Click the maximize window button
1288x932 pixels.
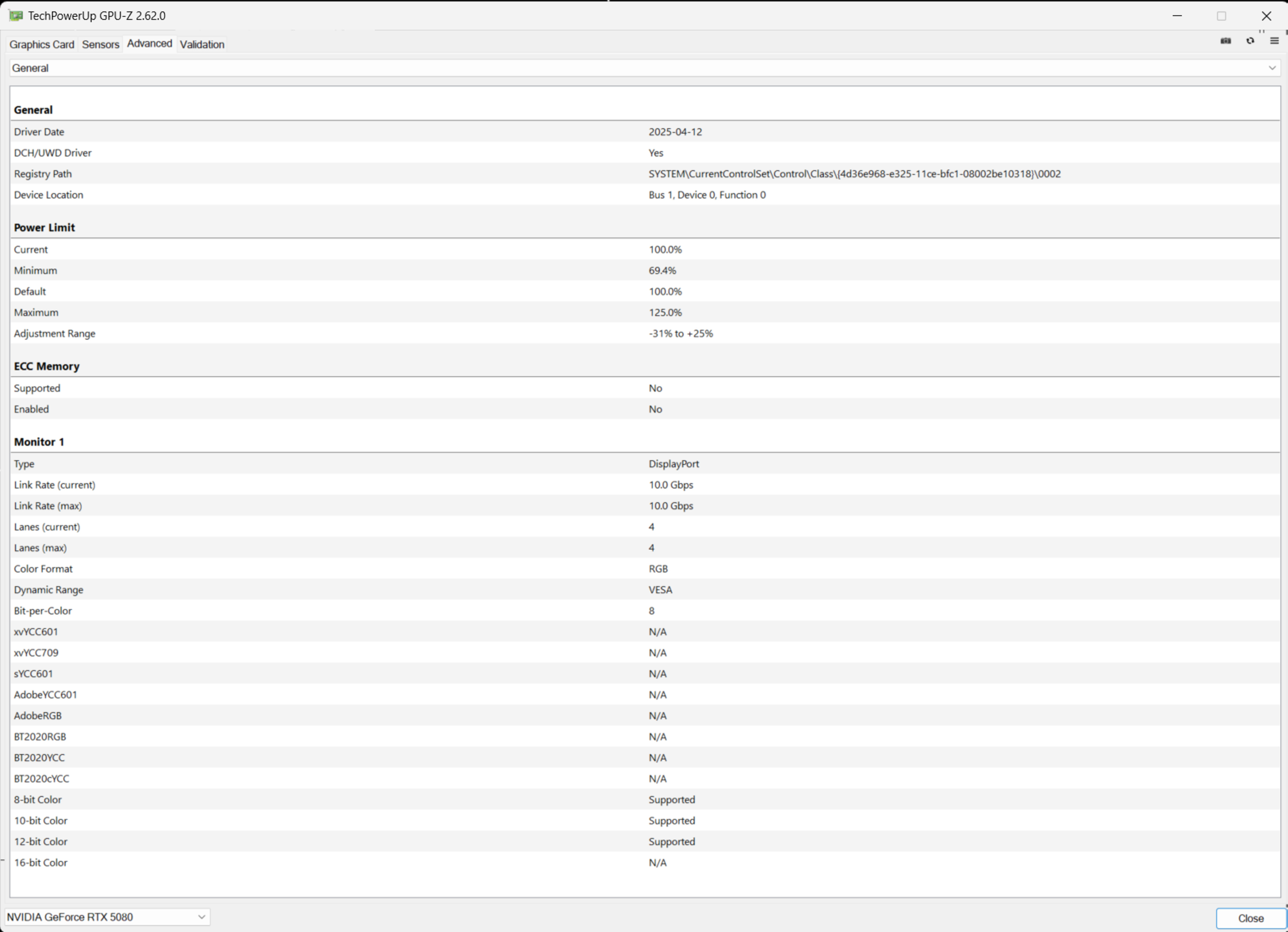coord(1222,16)
